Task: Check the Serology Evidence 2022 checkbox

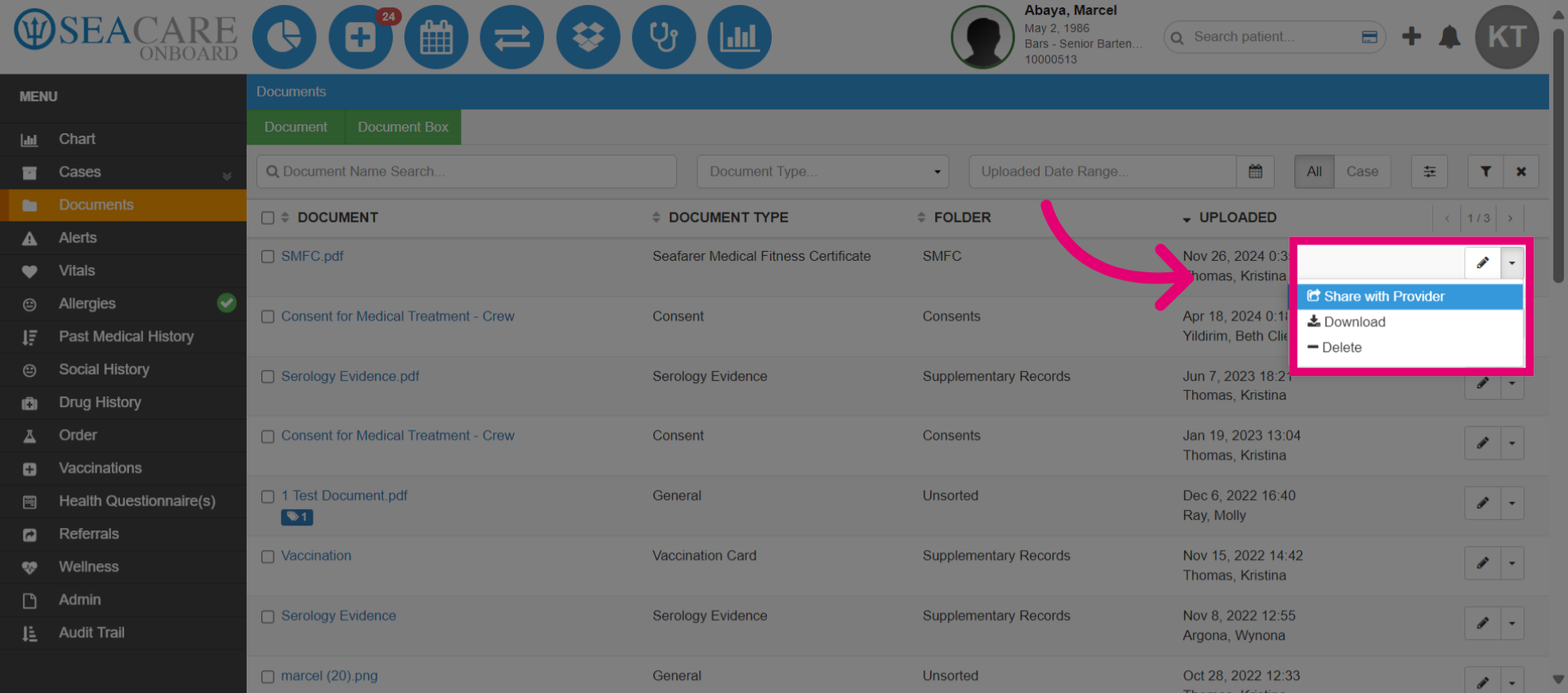Action: pyautogui.click(x=267, y=616)
